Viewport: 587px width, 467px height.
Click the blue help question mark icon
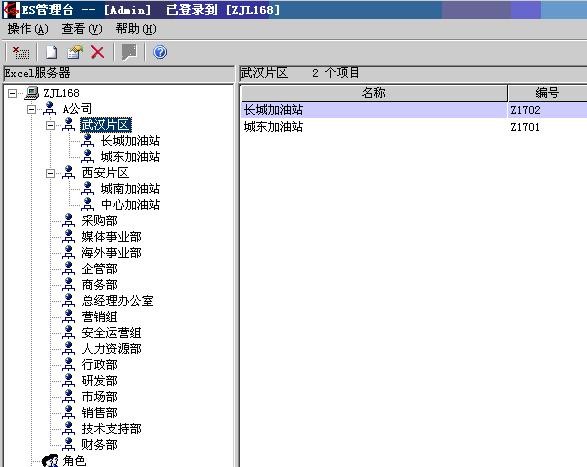160,52
